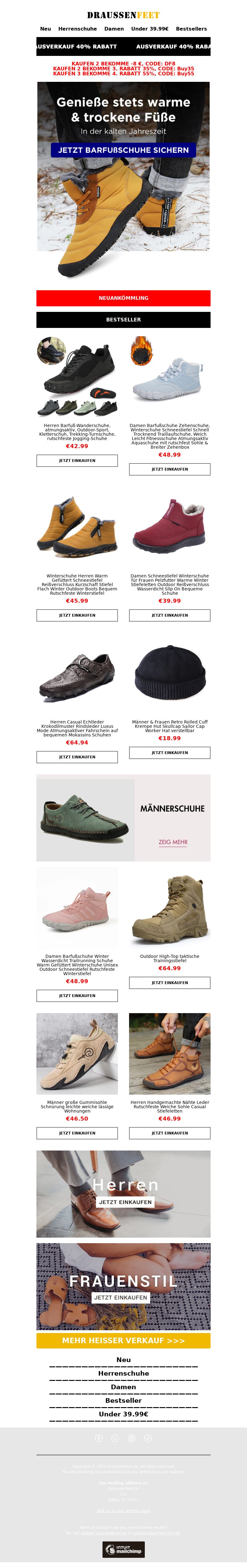Open the Instagram social icon
This screenshot has width=247, height=1568.
click(132, 1438)
